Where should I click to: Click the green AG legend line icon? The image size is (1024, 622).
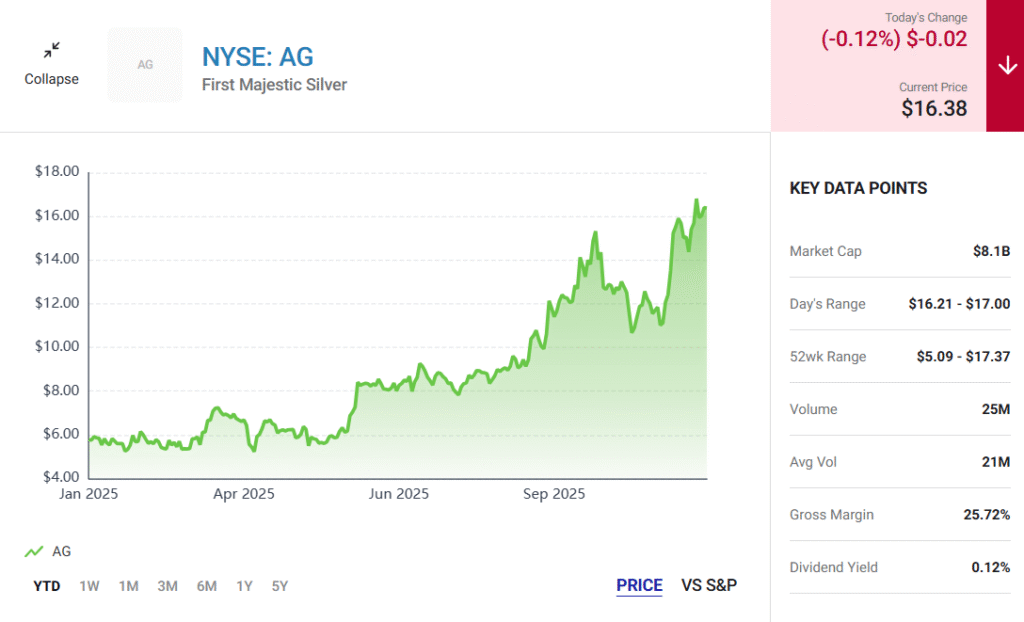(34, 551)
